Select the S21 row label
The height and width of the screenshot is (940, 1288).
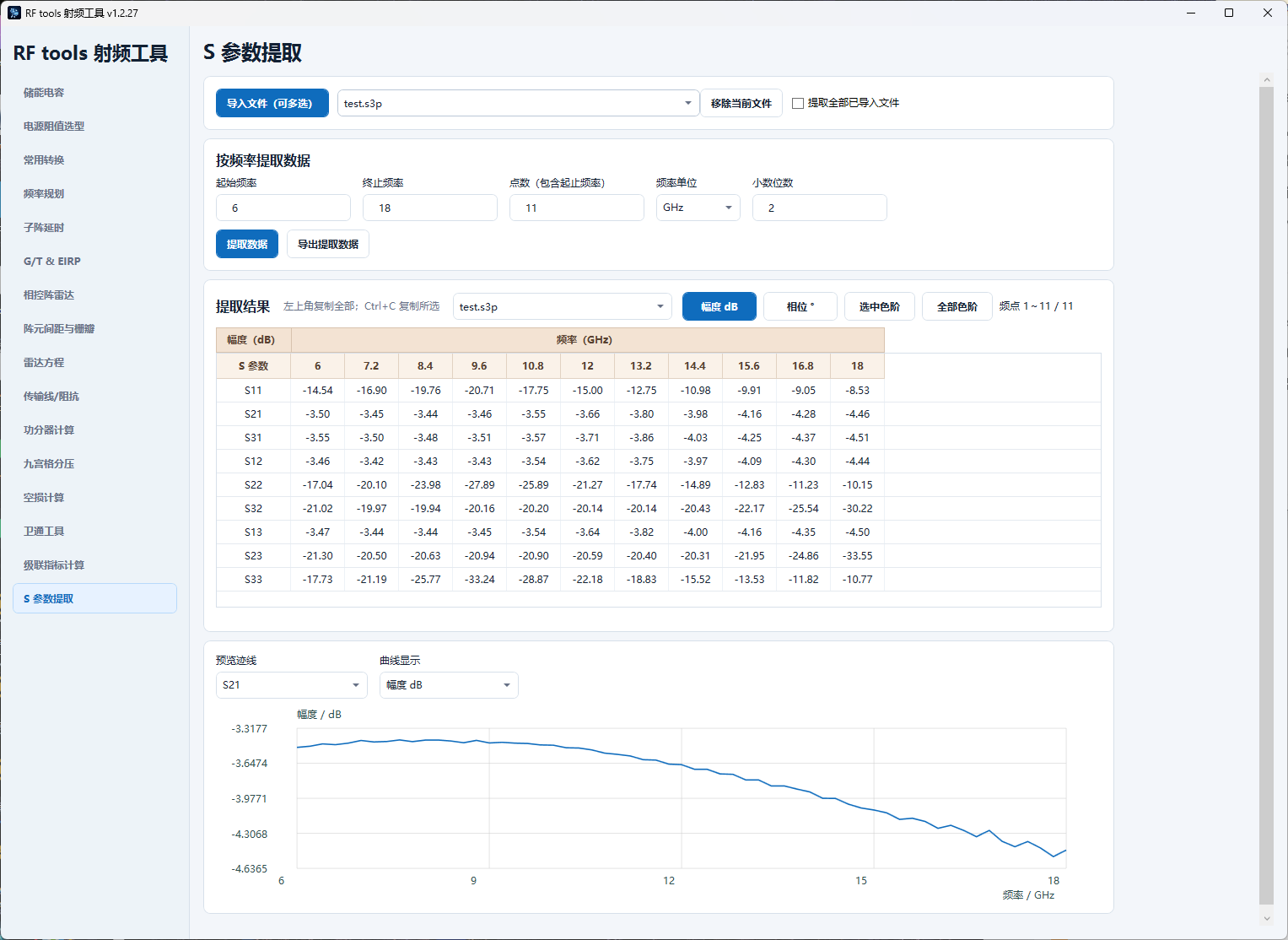click(x=253, y=413)
